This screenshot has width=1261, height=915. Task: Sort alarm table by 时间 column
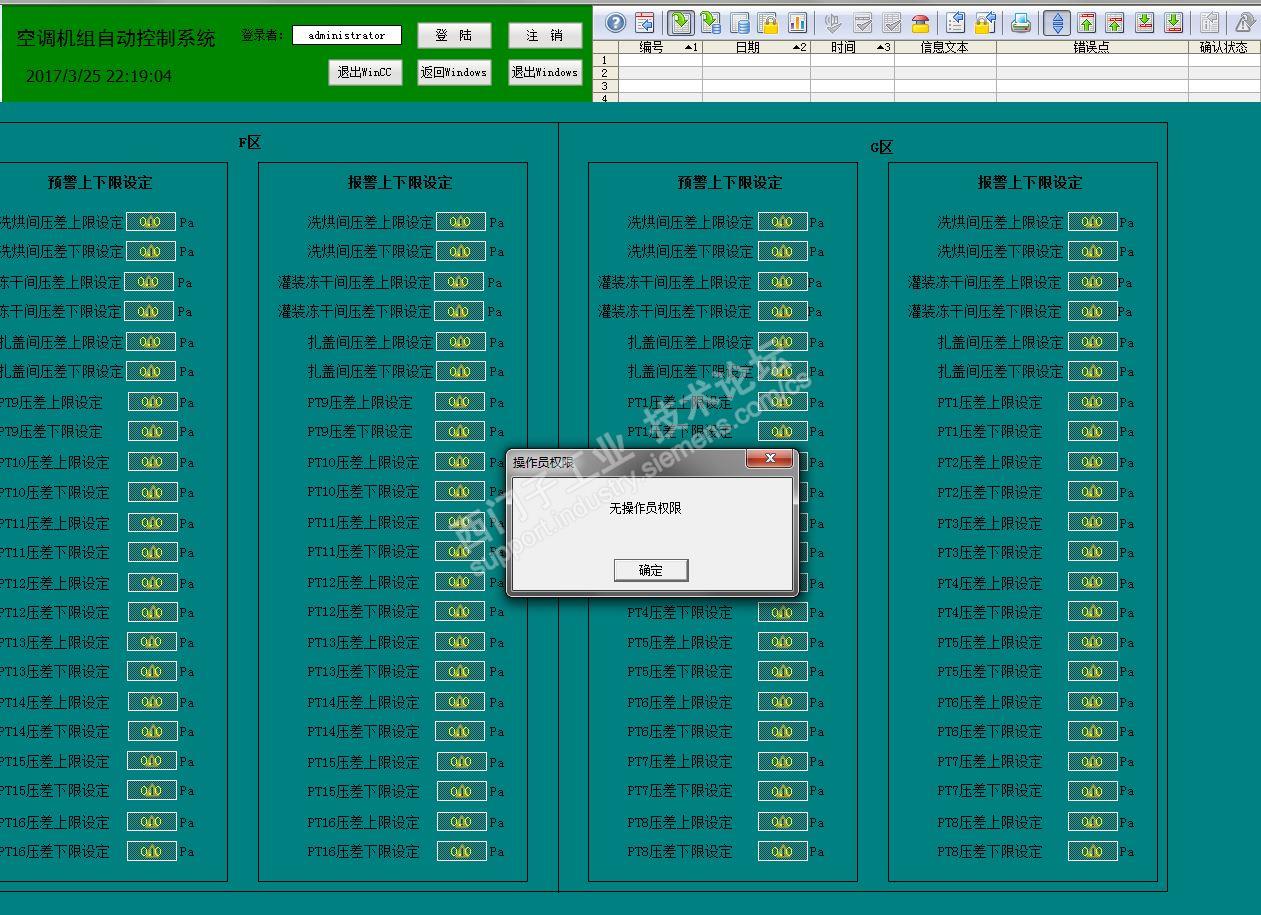pos(852,47)
